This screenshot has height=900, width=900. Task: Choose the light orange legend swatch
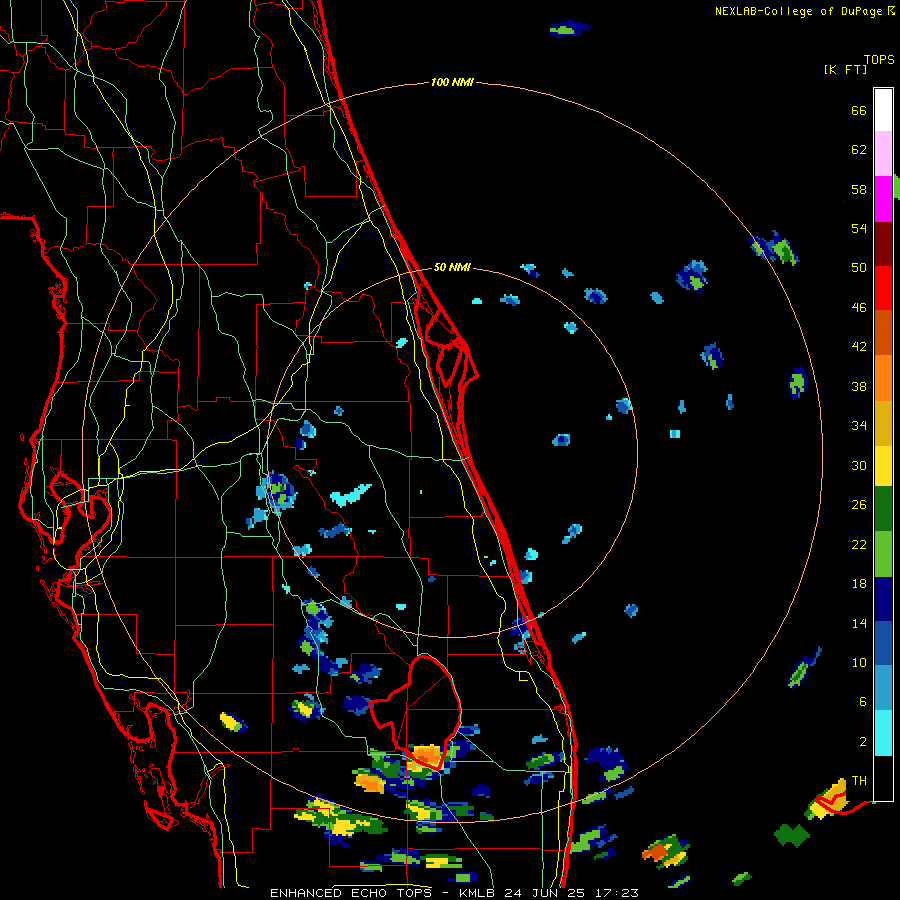tap(883, 377)
